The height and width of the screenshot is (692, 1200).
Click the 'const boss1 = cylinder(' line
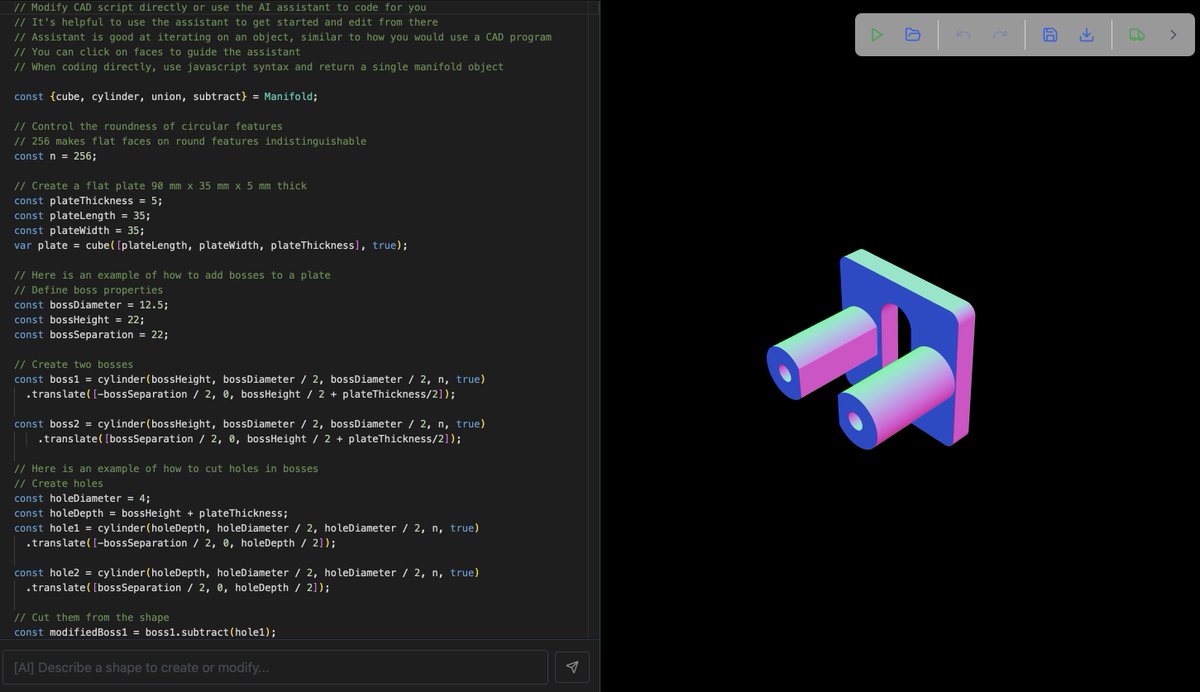point(249,380)
